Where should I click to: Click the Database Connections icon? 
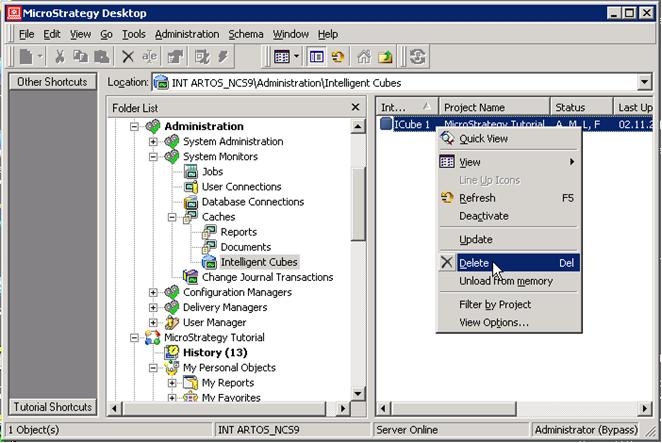coord(191,202)
